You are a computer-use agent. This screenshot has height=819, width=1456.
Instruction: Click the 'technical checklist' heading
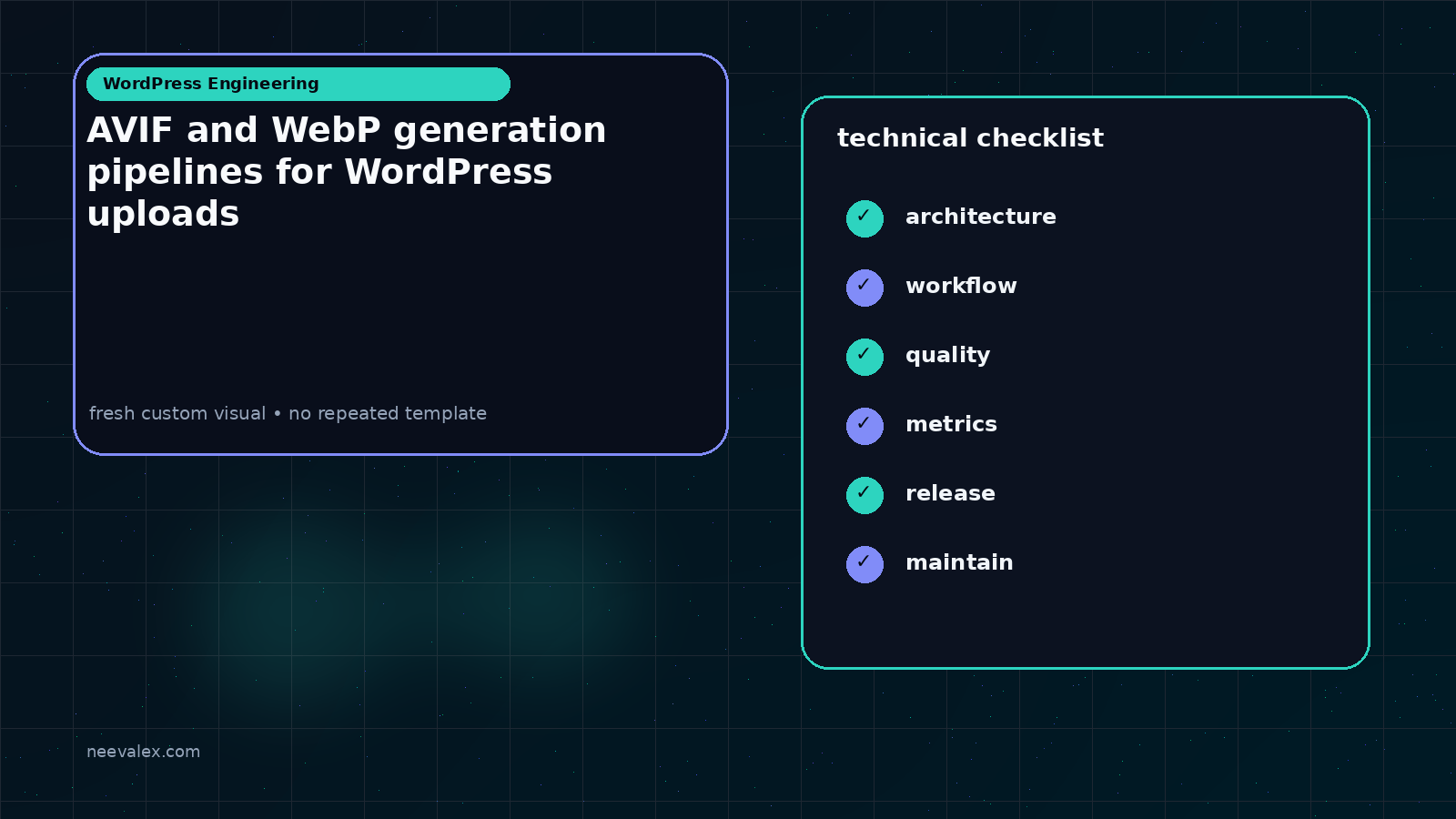click(x=970, y=137)
